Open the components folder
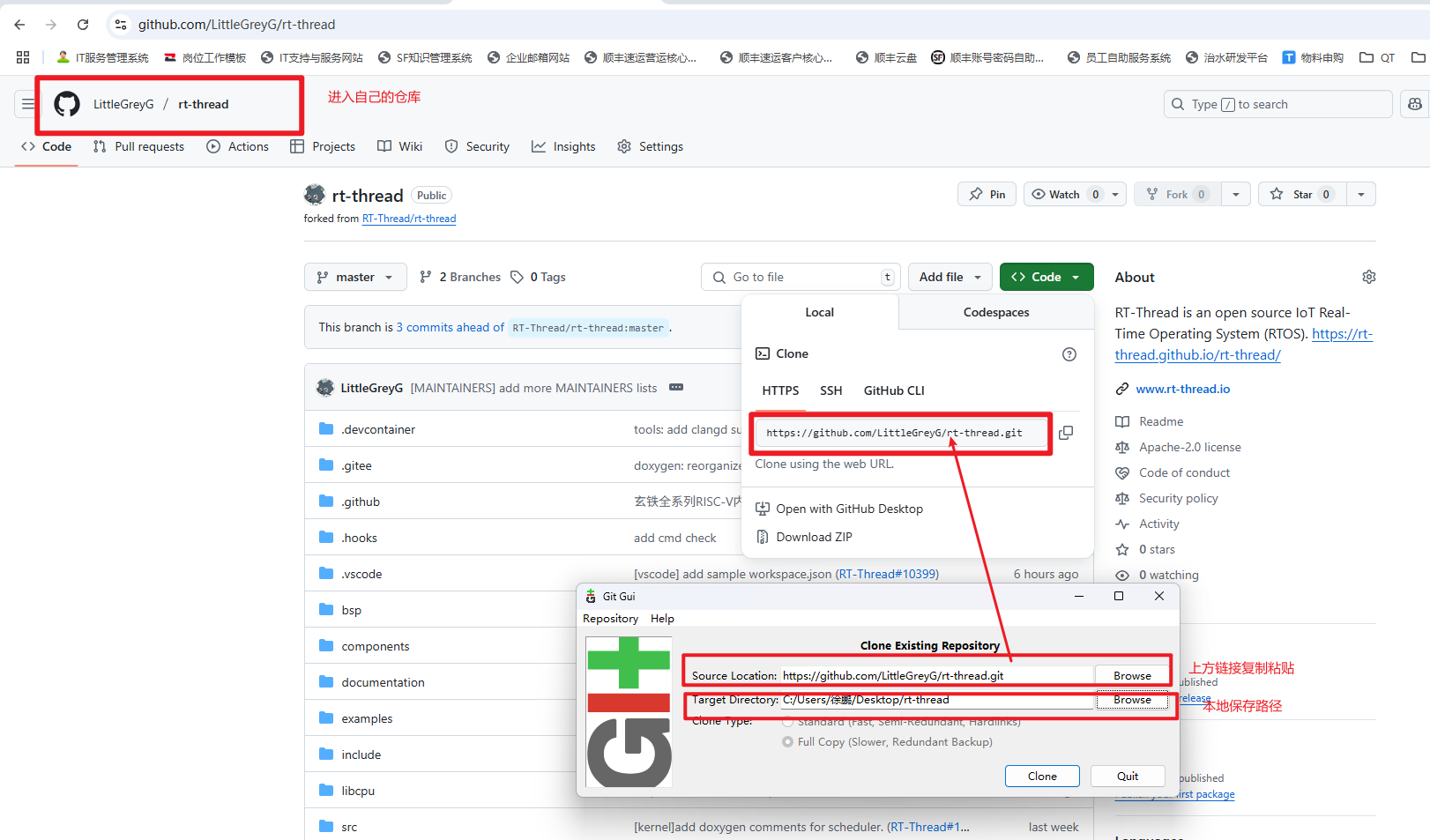 (x=376, y=646)
